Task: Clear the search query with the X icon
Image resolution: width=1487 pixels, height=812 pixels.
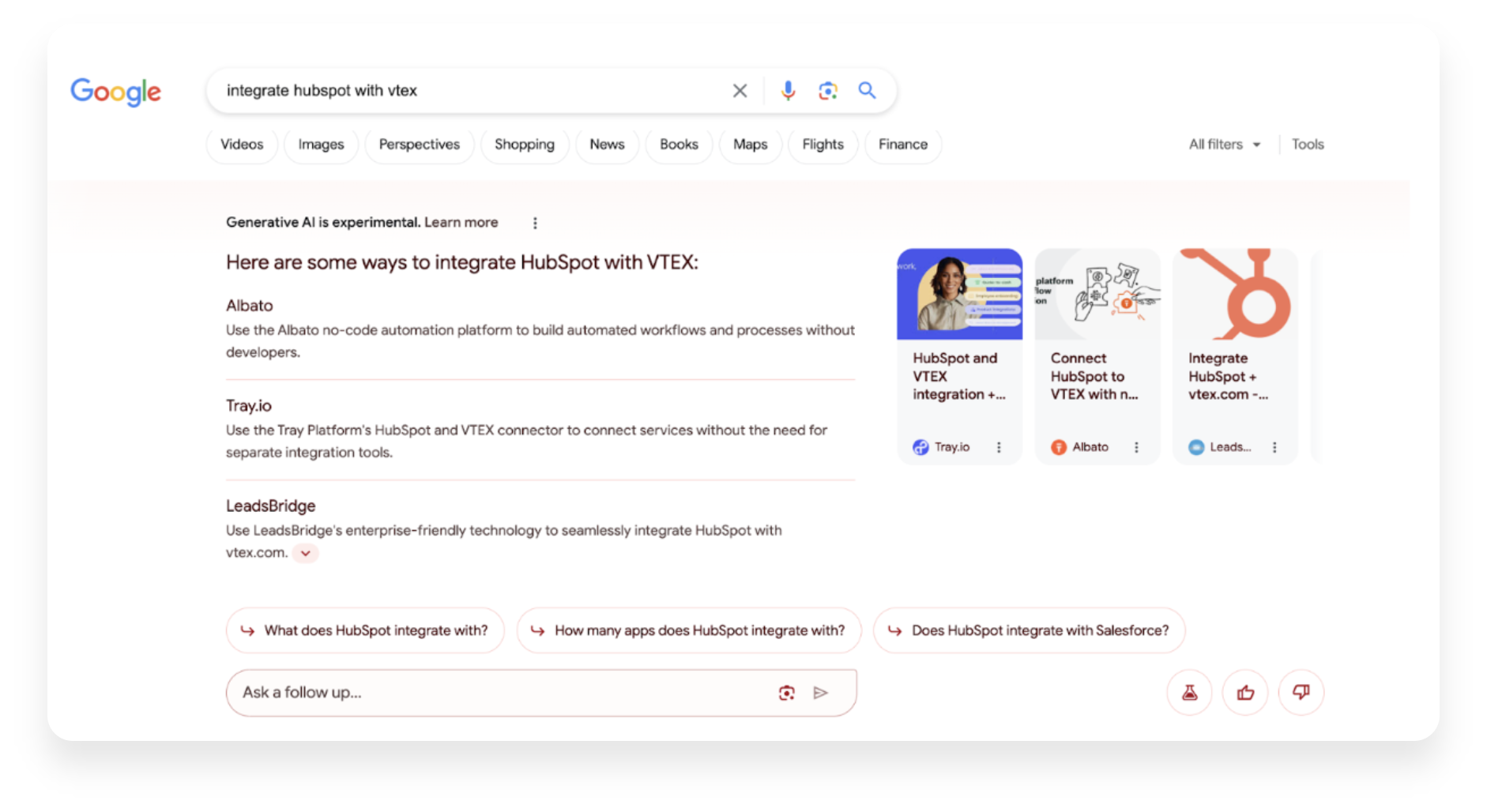Action: tap(740, 91)
